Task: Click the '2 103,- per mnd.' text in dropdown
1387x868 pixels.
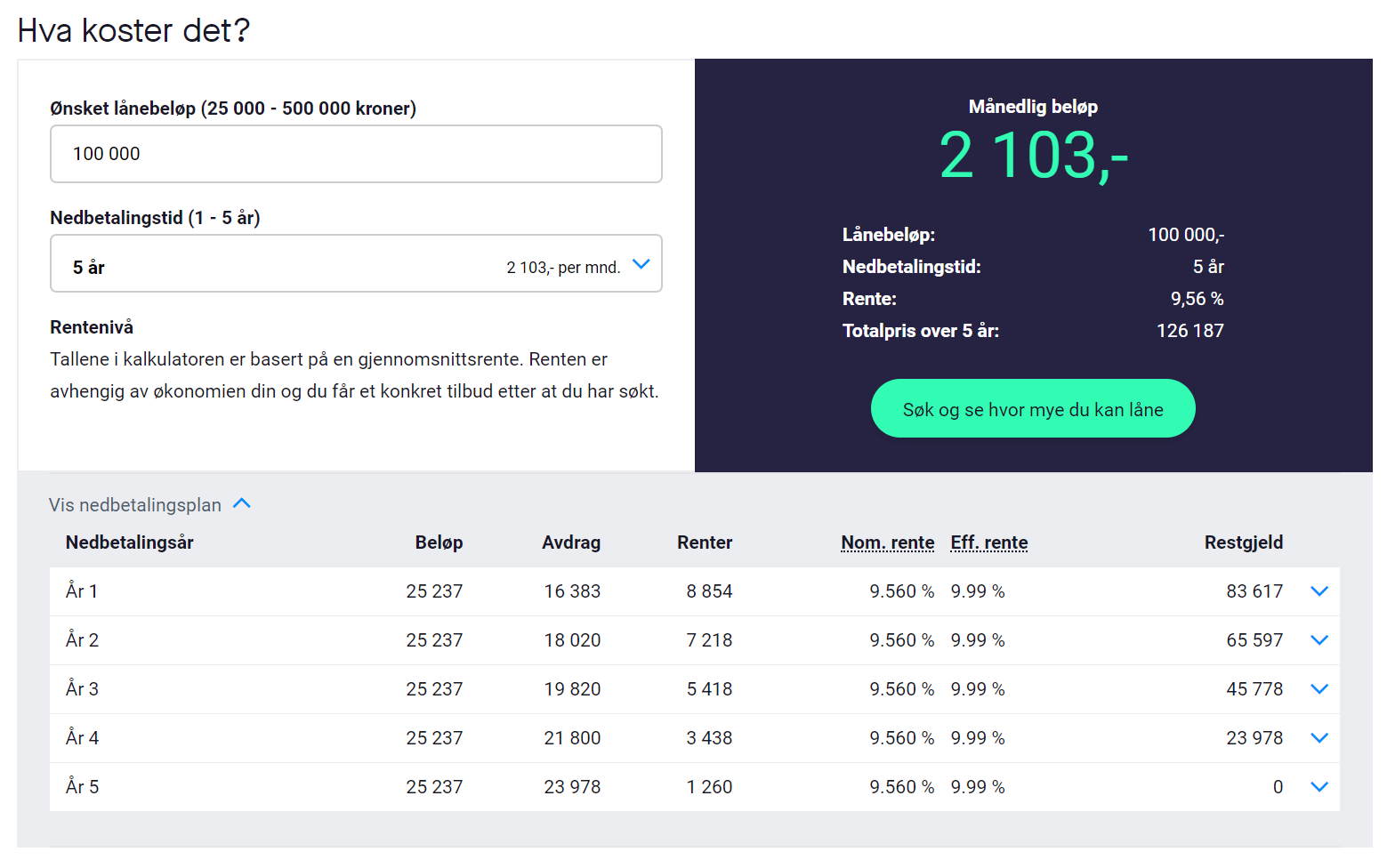Action: point(563,268)
